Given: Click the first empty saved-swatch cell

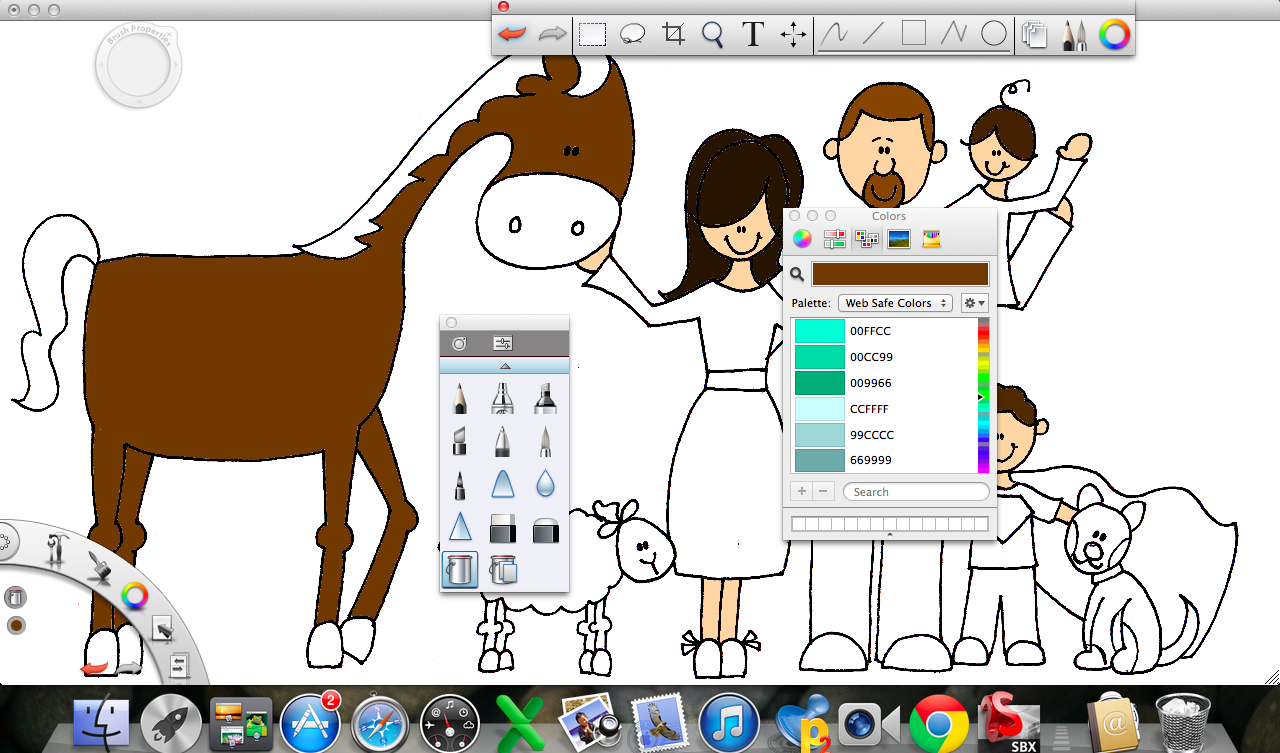Looking at the screenshot, I should tap(797, 524).
